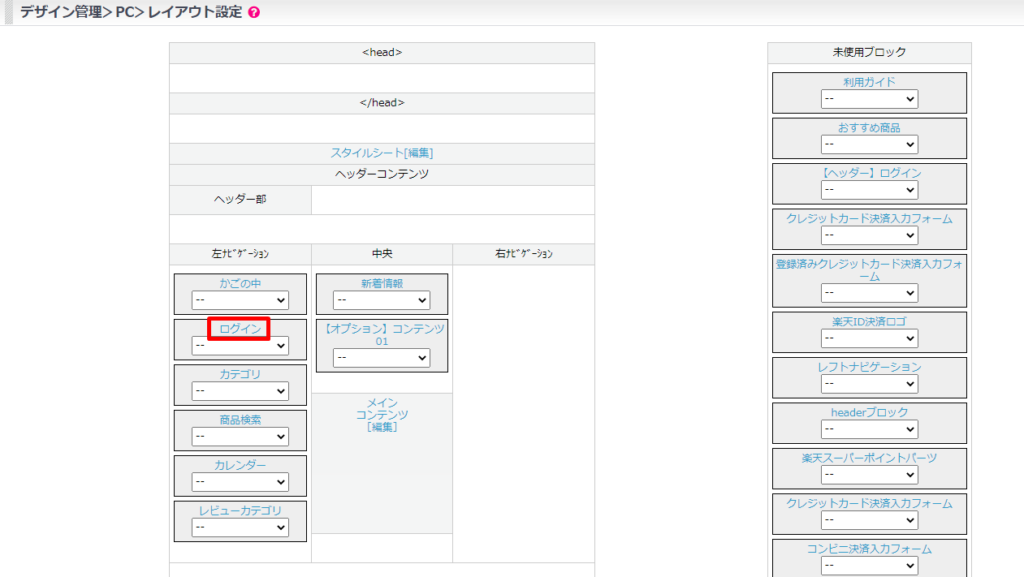Open the 楽天ID決済ロゴ dropdown
1024x577 pixels.
[869, 338]
